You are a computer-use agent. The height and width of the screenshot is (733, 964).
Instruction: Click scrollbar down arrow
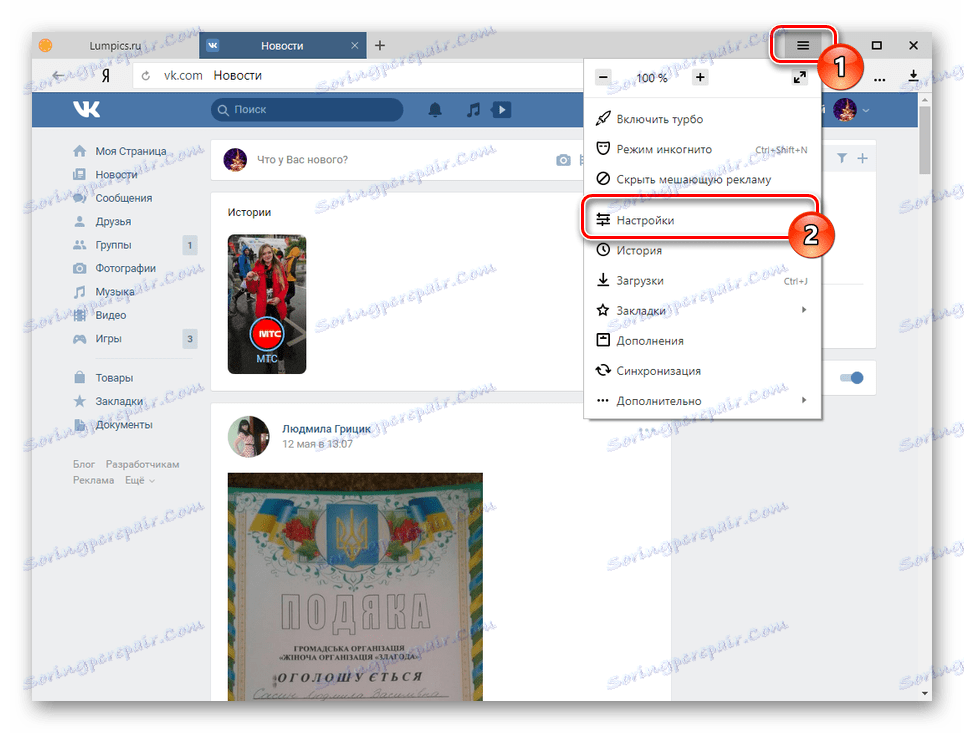[x=924, y=693]
